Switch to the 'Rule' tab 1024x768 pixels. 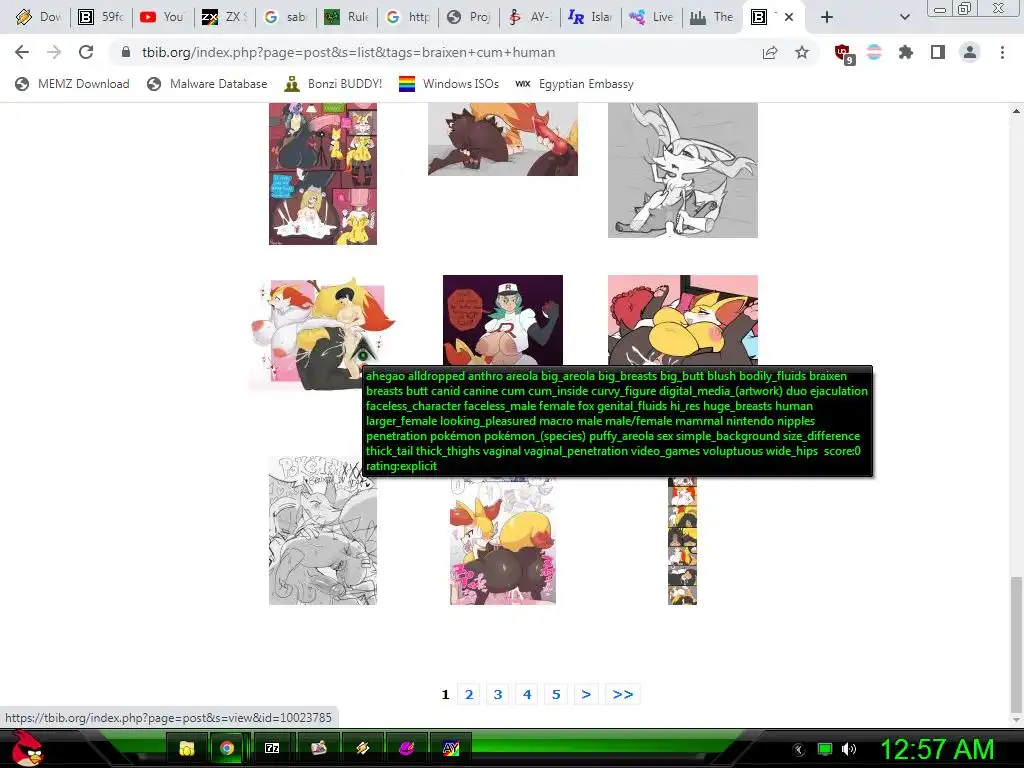coord(347,17)
